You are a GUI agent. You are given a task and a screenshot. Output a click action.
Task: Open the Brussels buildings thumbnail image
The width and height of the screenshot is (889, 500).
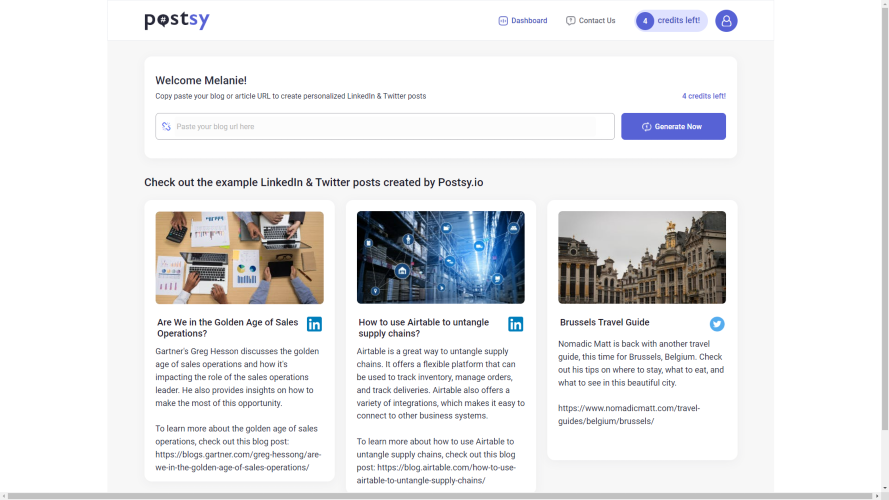642,257
